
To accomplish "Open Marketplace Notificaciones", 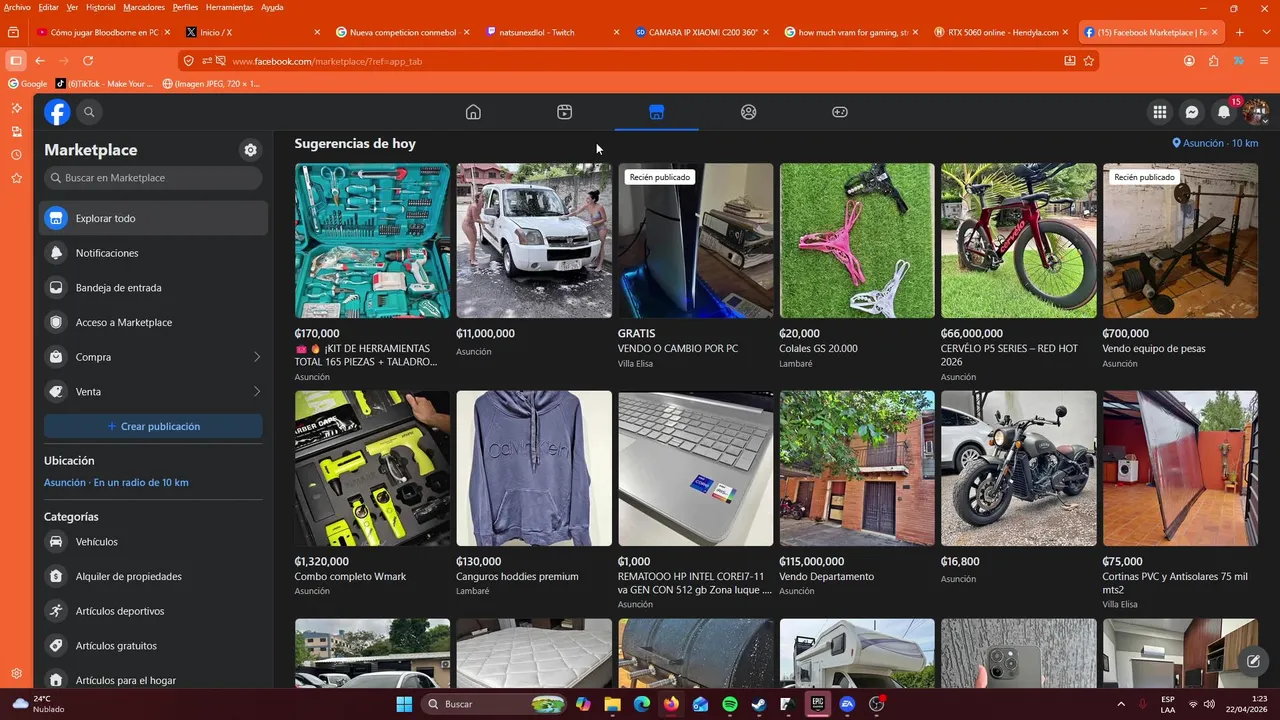I will point(153,253).
